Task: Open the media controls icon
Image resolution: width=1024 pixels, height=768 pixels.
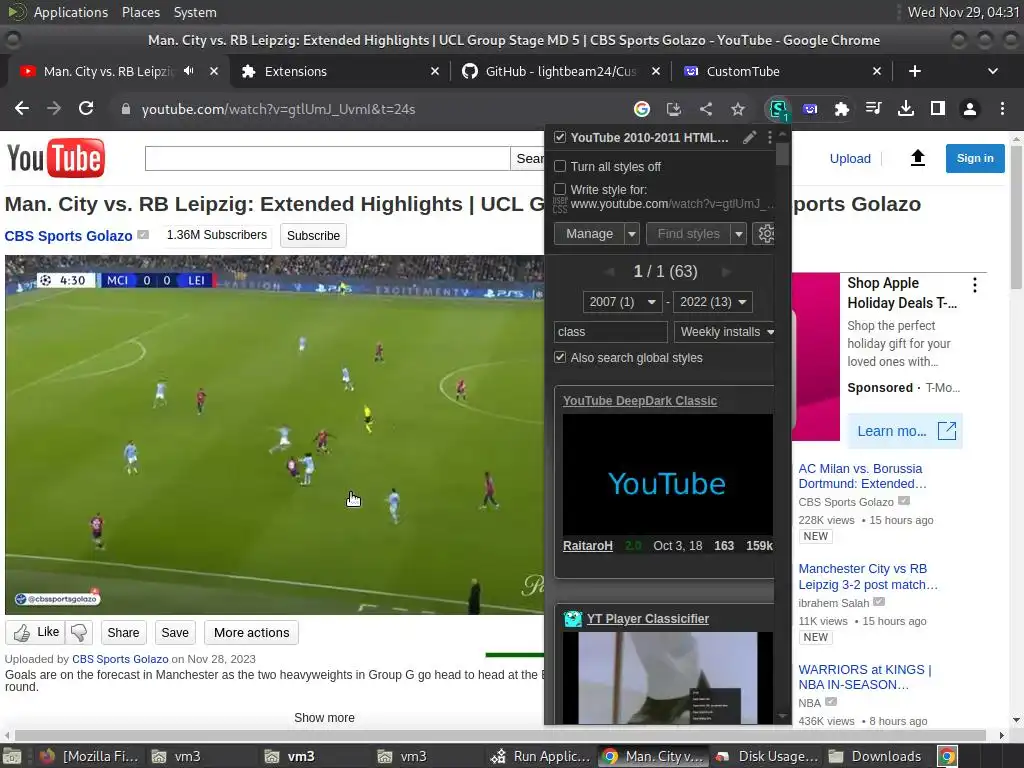Action: pyautogui.click(x=874, y=108)
